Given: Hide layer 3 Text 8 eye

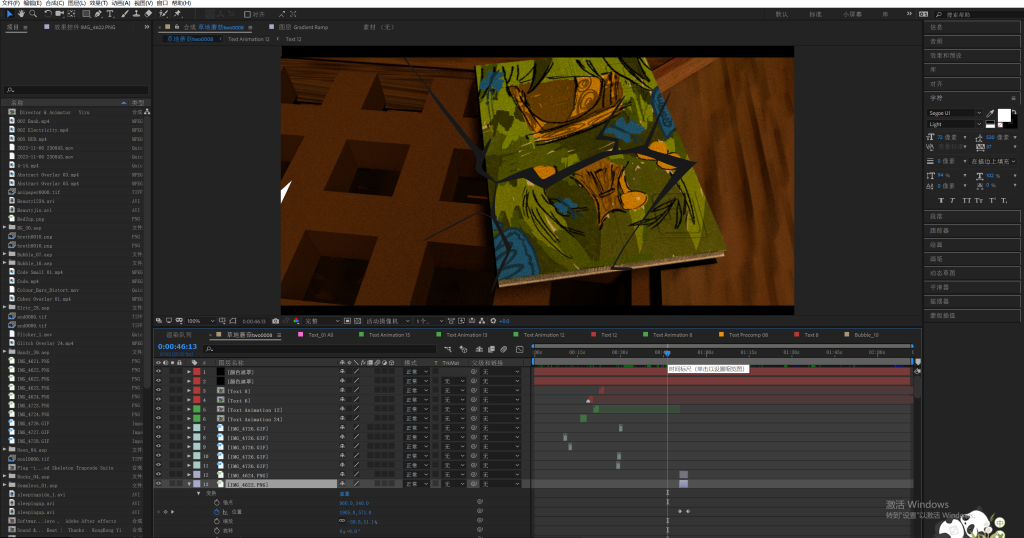Looking at the screenshot, I should click(x=158, y=390).
